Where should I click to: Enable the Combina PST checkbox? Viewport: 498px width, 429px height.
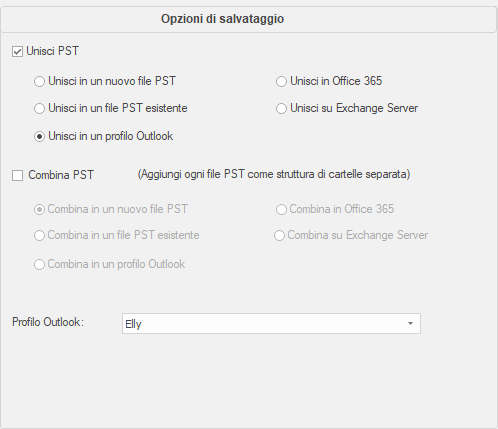coord(17,175)
